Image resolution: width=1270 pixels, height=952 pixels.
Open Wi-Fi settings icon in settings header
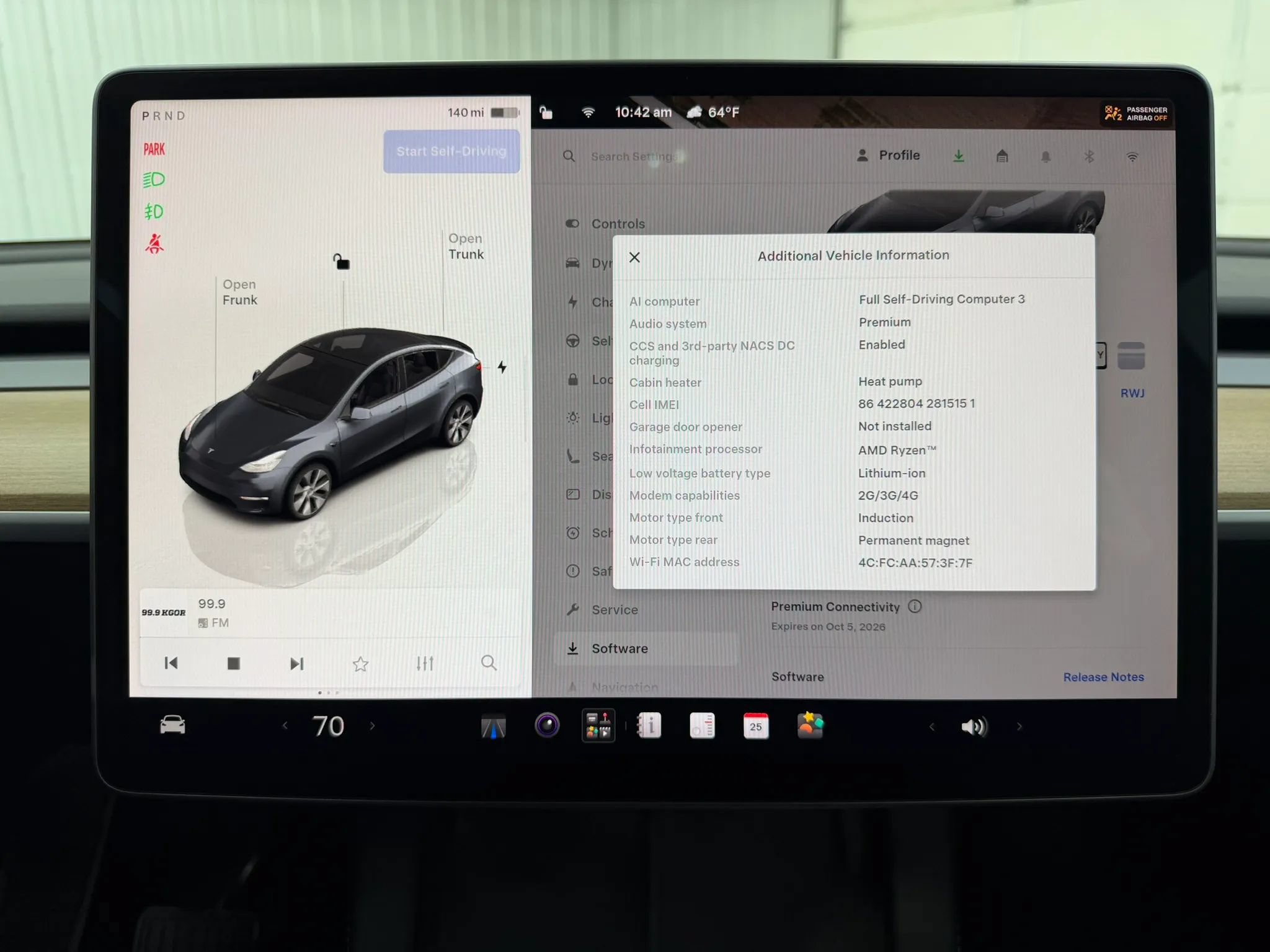point(1132,157)
